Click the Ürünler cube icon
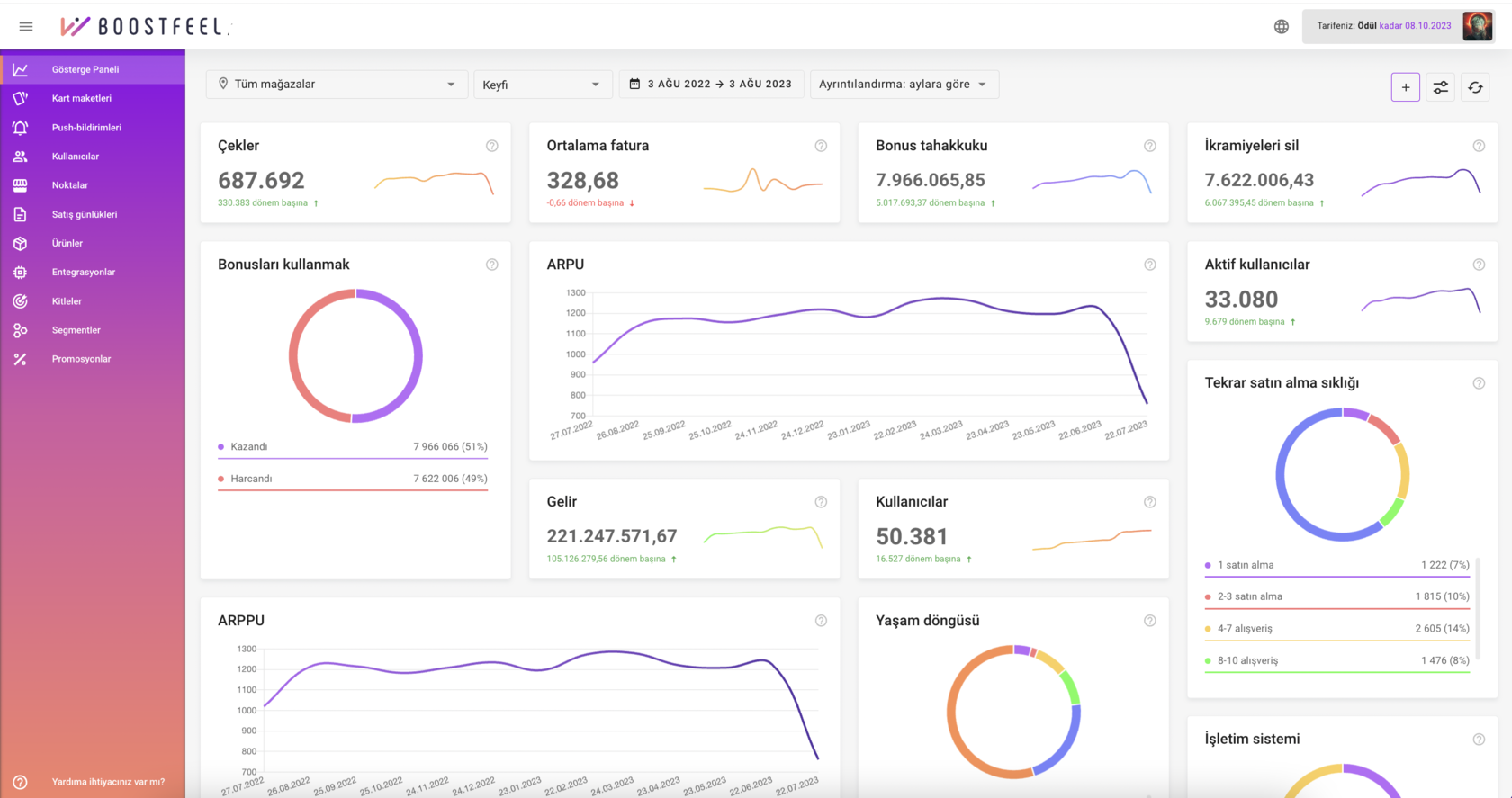 pos(20,243)
